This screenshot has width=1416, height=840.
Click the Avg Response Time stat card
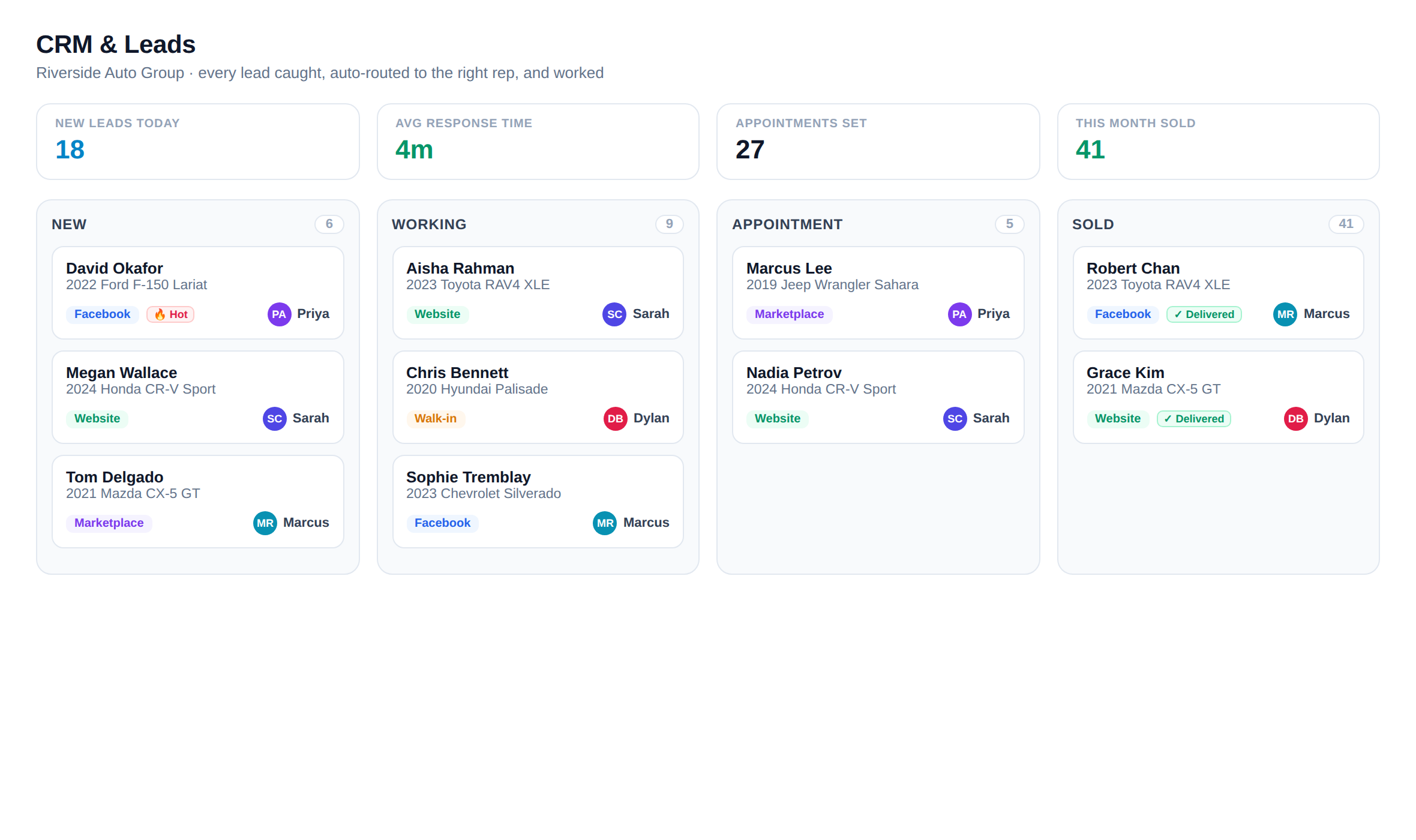pos(538,142)
